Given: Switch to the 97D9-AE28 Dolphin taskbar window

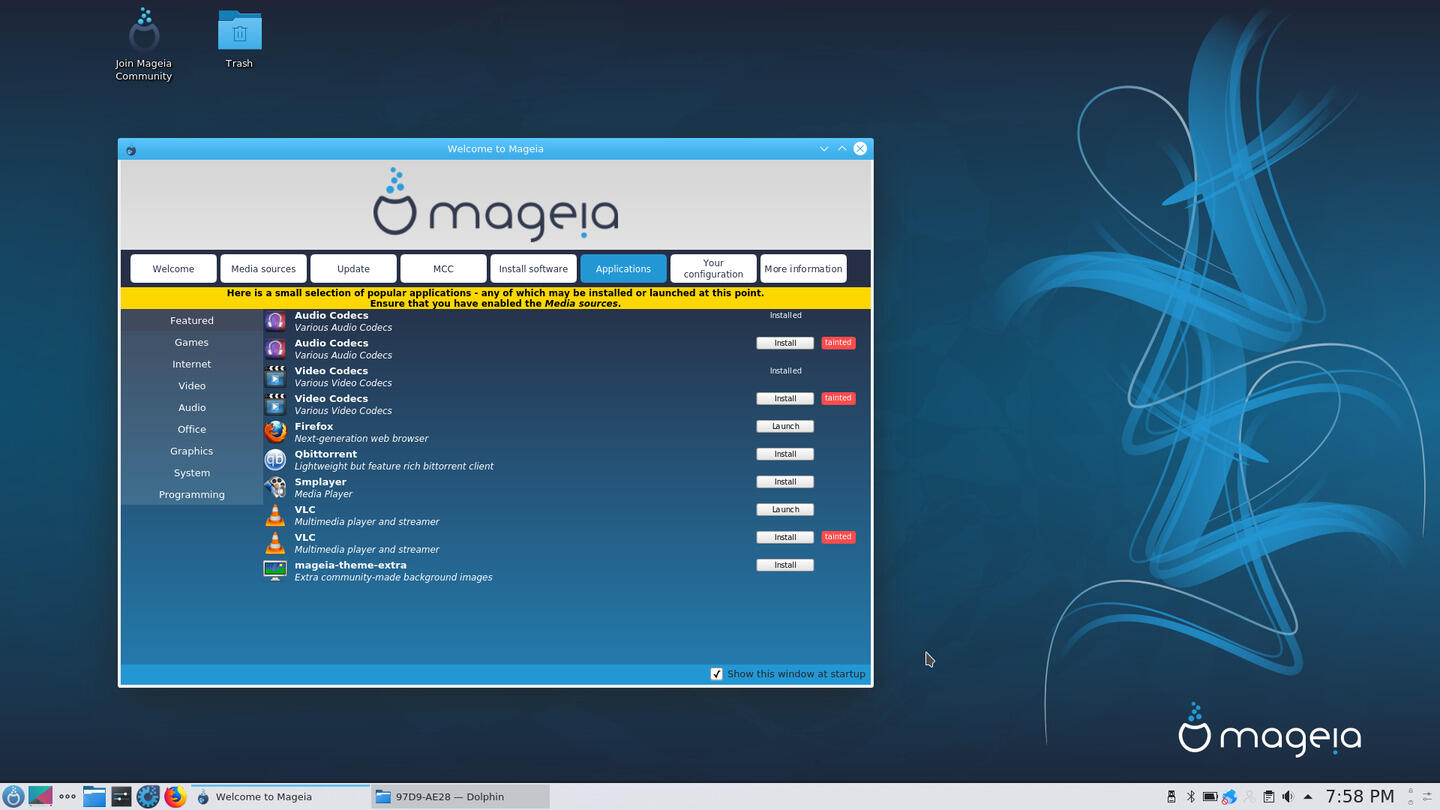Looking at the screenshot, I should pos(460,797).
